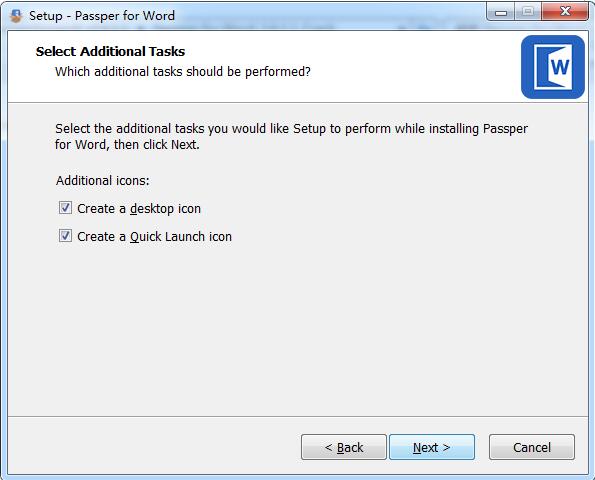Screen dimensions: 595x480
Task: Click the blue Passper Word logo
Action: [552, 67]
